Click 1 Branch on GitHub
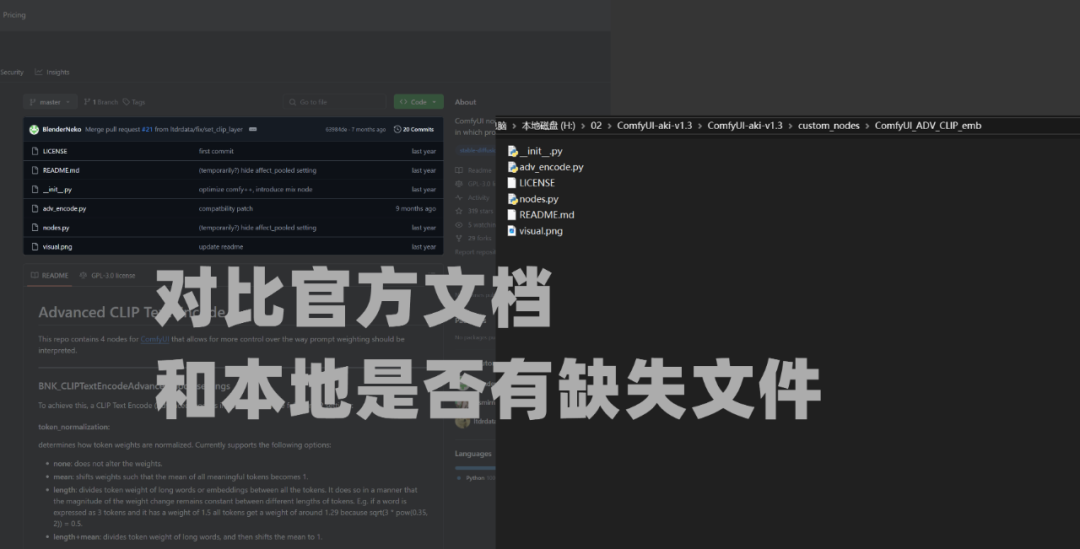 click(101, 102)
